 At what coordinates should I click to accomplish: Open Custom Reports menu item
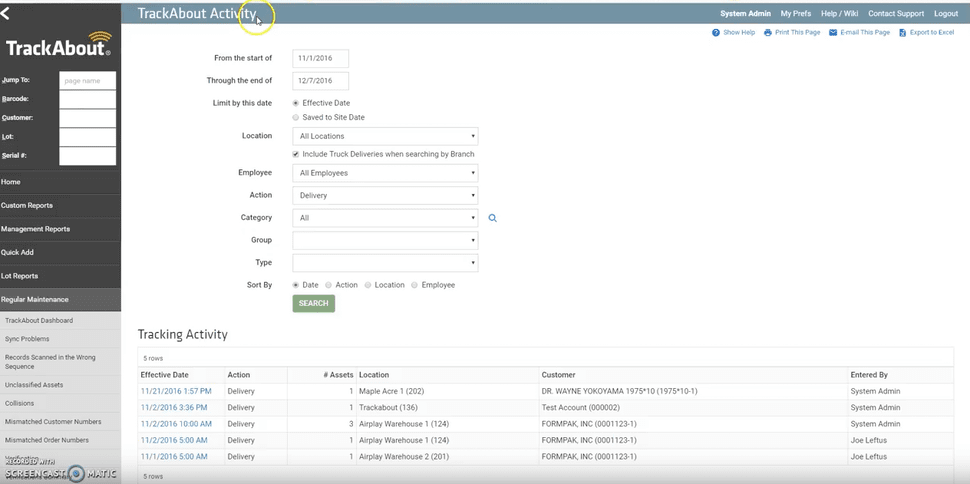27,206
